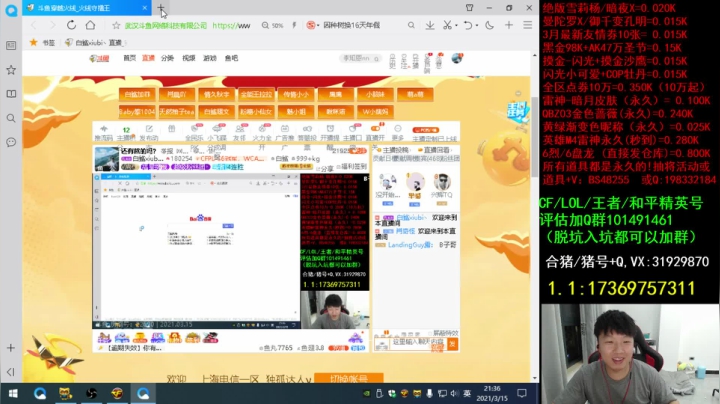Screen dimensions: 720x404
Task: Click 福利签到 check-in link
Action: pyautogui.click(x=354, y=166)
